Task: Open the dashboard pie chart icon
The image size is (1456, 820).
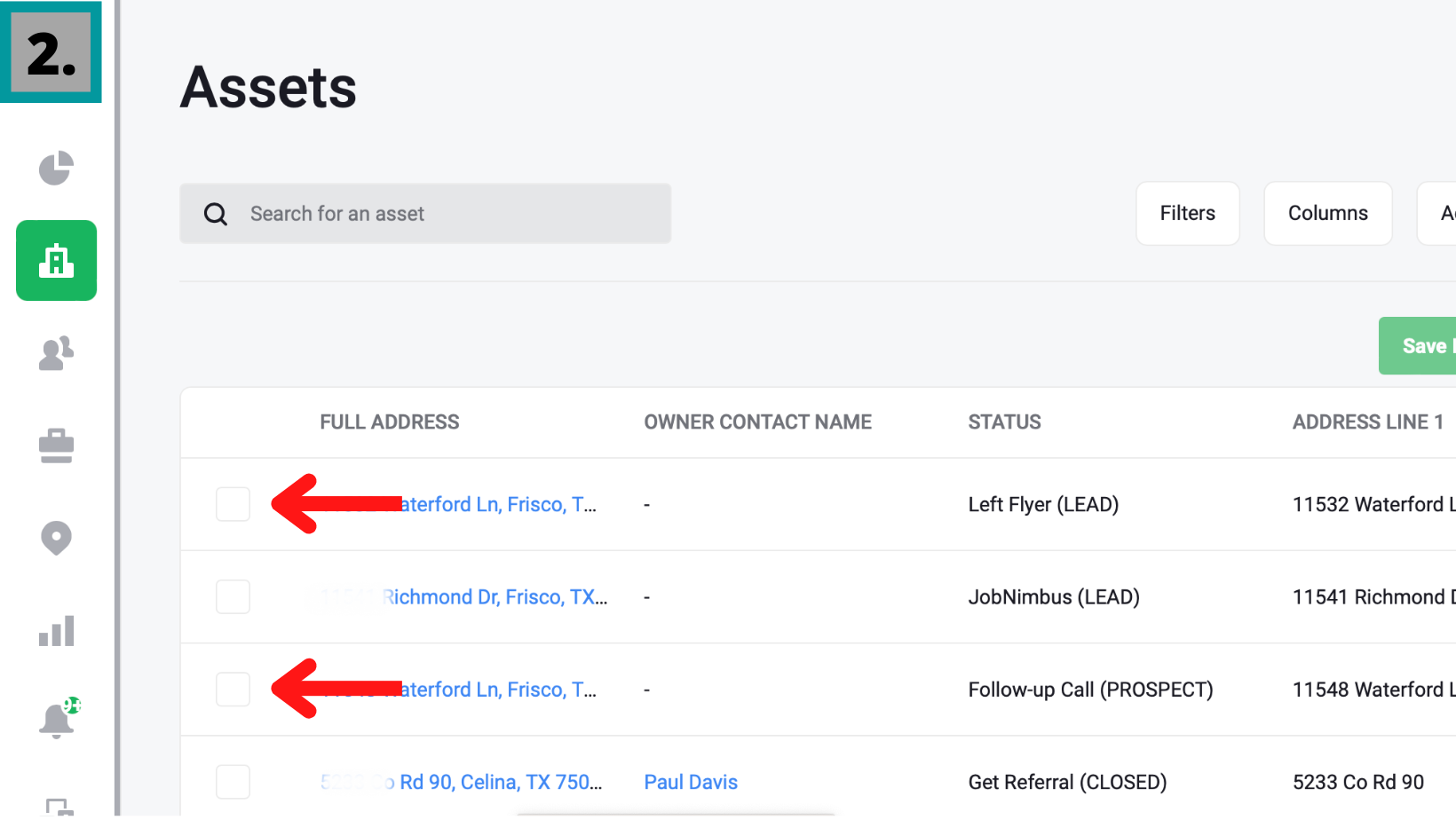Action: [56, 169]
